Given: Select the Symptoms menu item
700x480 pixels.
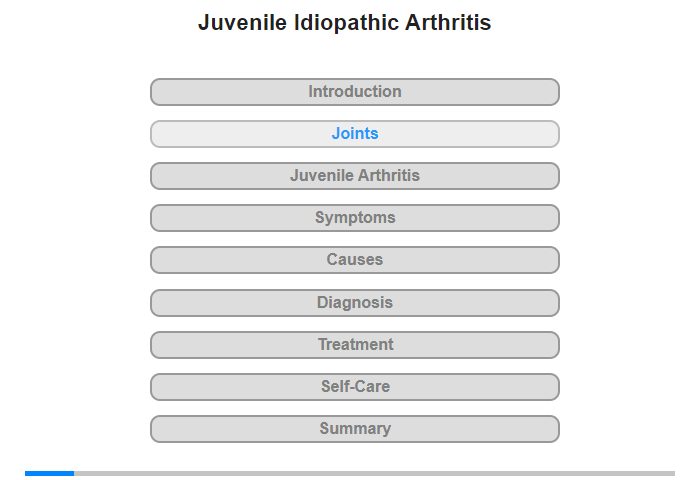Looking at the screenshot, I should point(354,218).
